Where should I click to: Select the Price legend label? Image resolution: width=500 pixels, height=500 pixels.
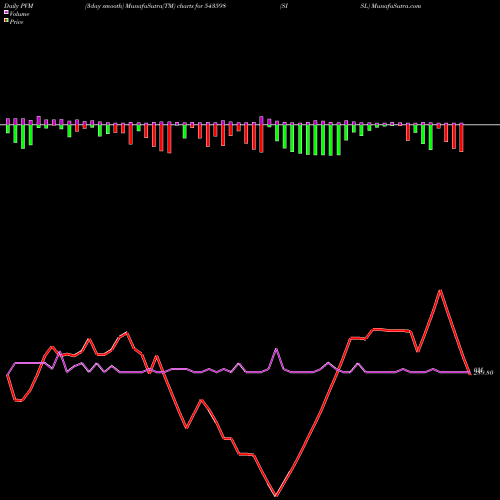16,22
